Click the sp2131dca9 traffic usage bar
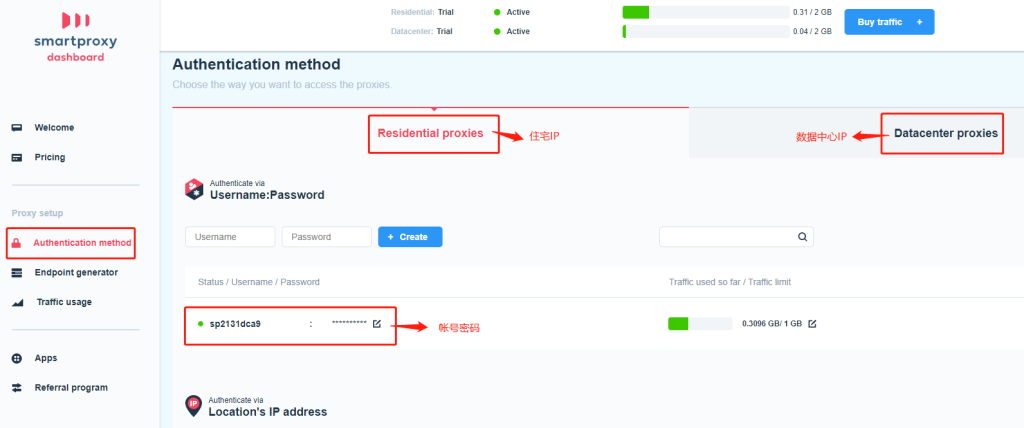This screenshot has width=1024, height=428. [x=700, y=323]
